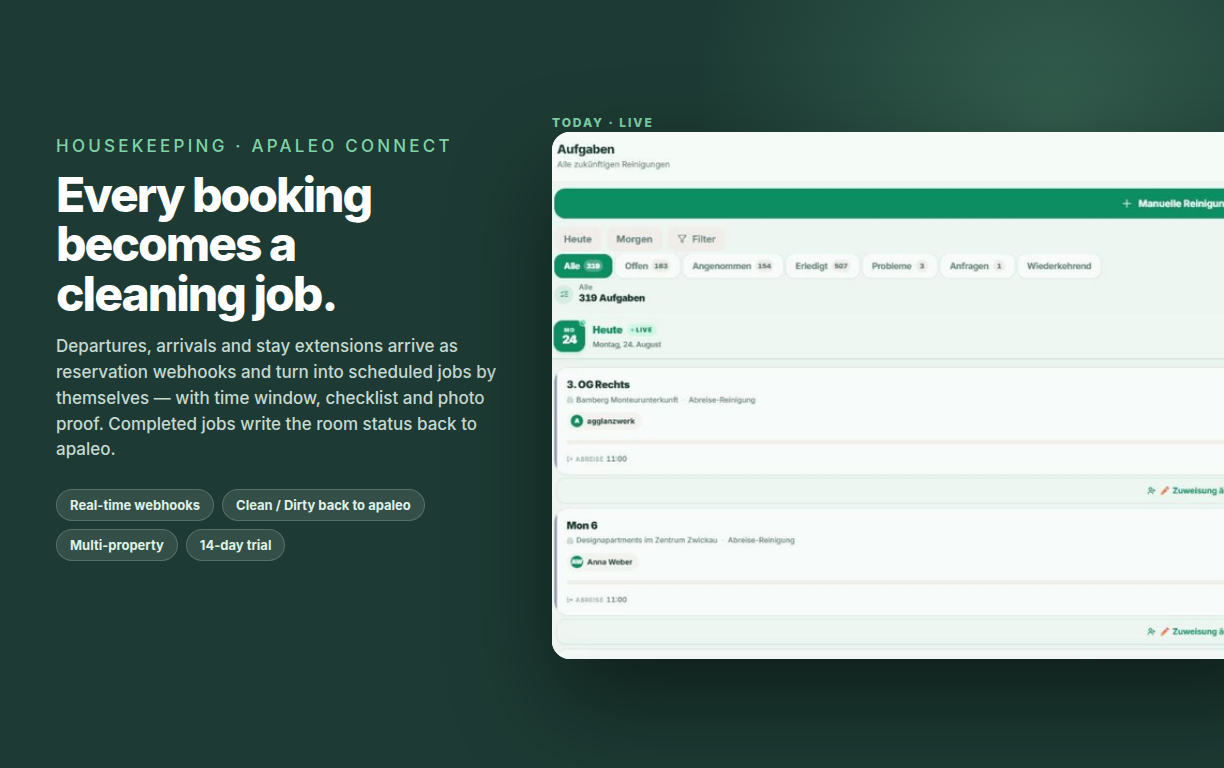
Task: Click the pencil icon under 3. OG Rechts
Action: pos(1164,491)
